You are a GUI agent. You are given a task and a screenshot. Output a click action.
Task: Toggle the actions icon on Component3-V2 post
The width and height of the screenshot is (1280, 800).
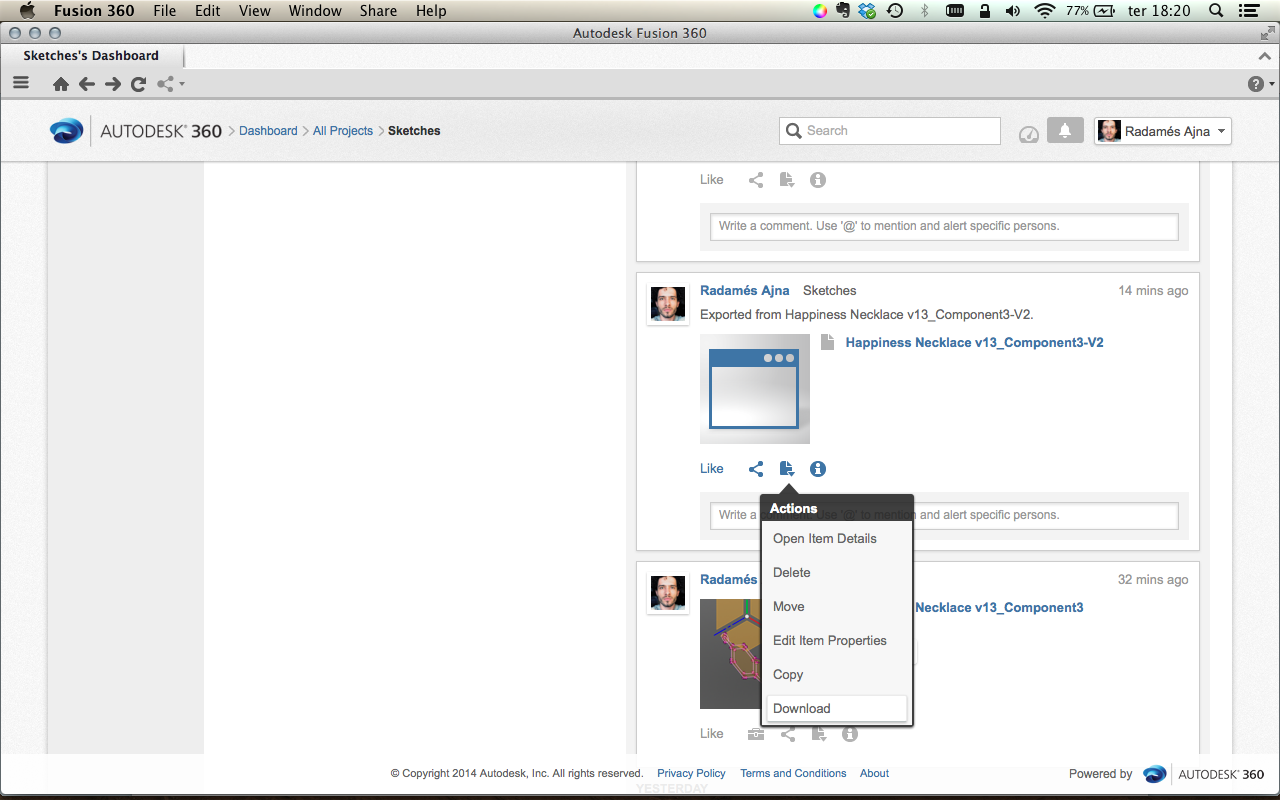click(x=787, y=468)
